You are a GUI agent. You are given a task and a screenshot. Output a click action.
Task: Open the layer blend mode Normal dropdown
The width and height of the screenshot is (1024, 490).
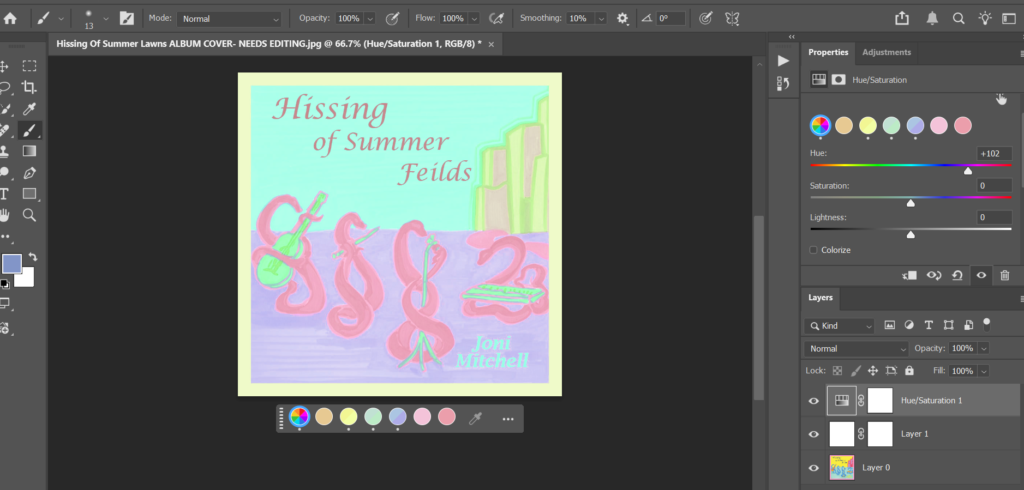[x=856, y=348]
